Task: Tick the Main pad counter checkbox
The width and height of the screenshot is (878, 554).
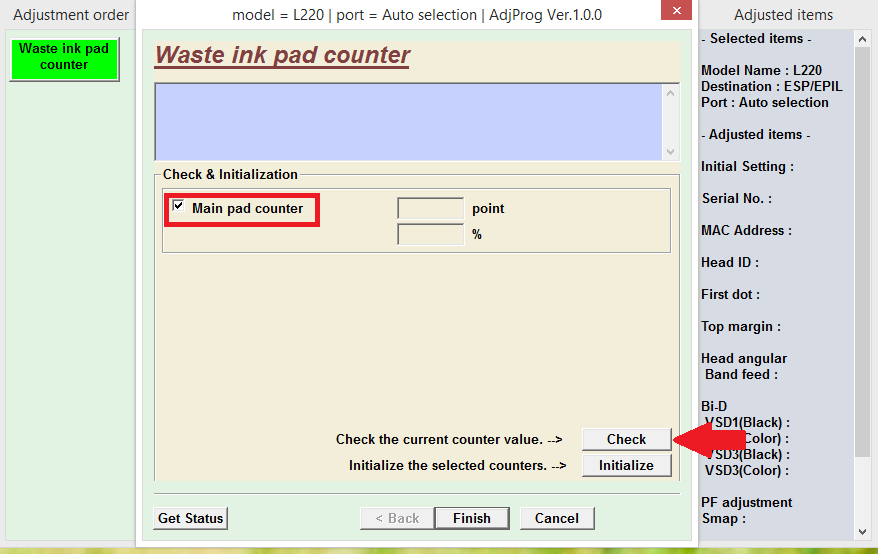Action: coord(178,206)
